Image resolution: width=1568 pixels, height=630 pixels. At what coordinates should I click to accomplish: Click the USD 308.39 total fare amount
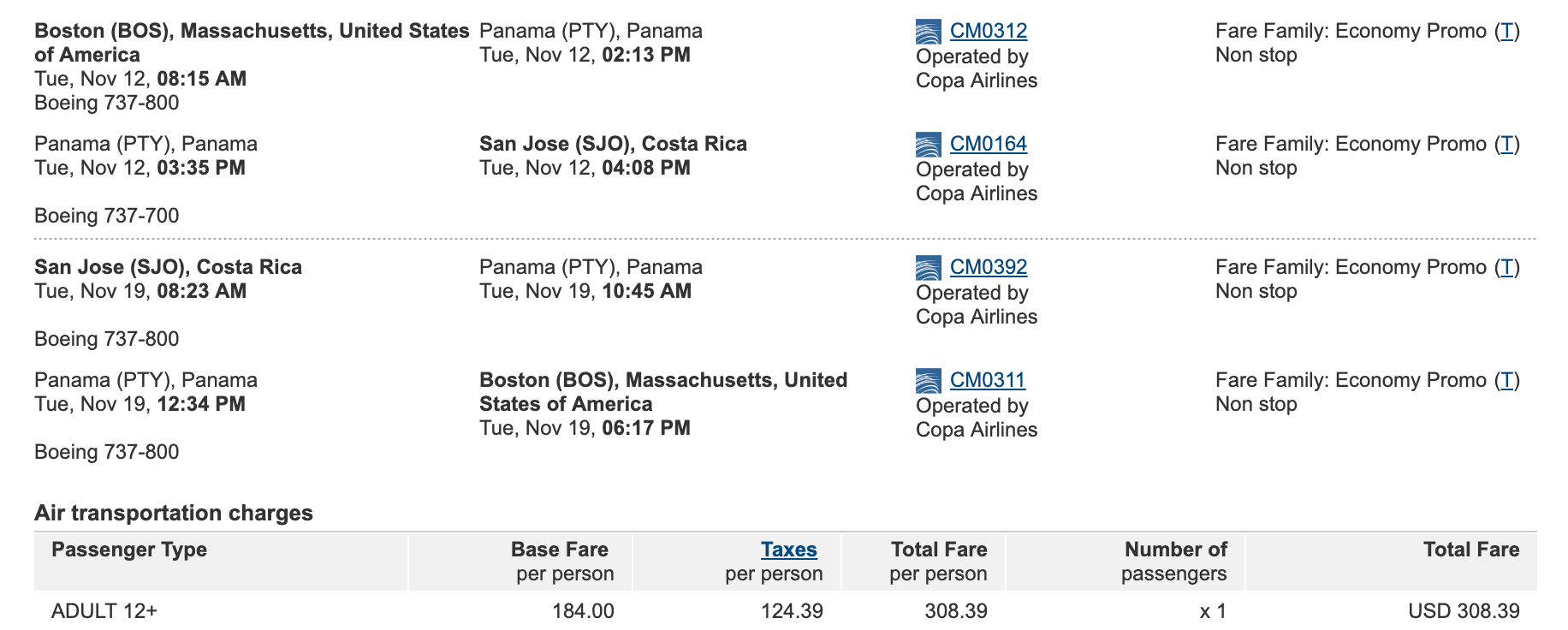(x=1464, y=611)
